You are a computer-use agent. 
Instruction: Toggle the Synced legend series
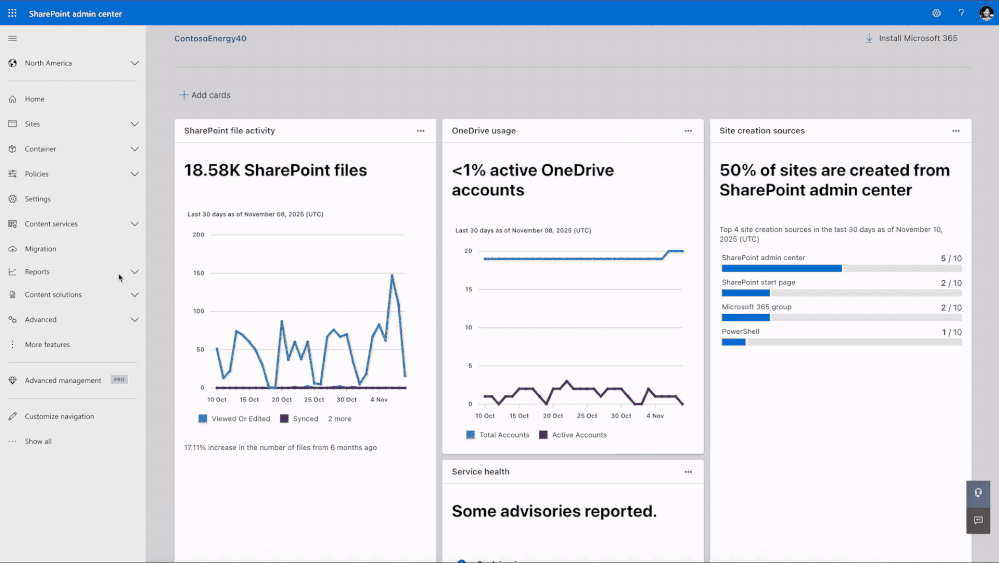[299, 418]
